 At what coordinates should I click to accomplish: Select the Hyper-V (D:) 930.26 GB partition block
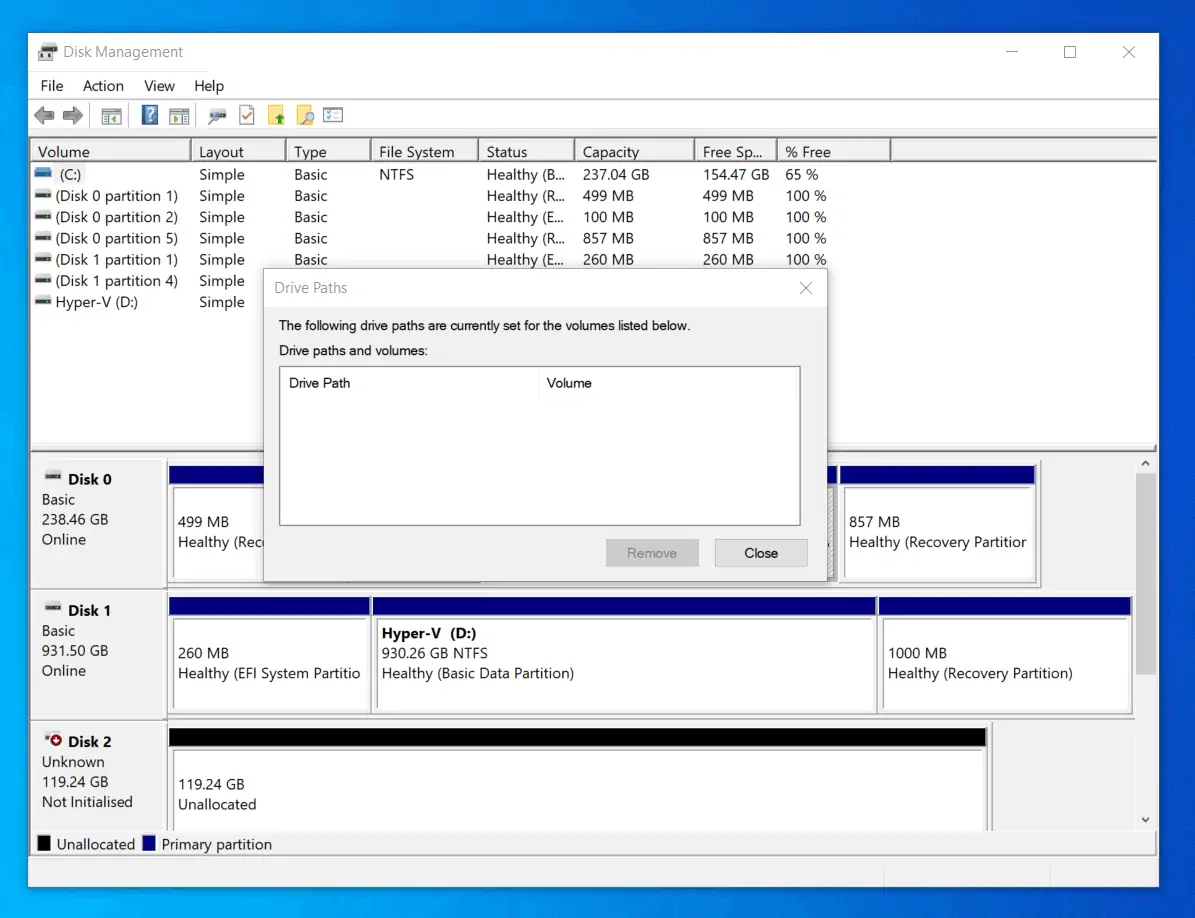click(x=625, y=655)
